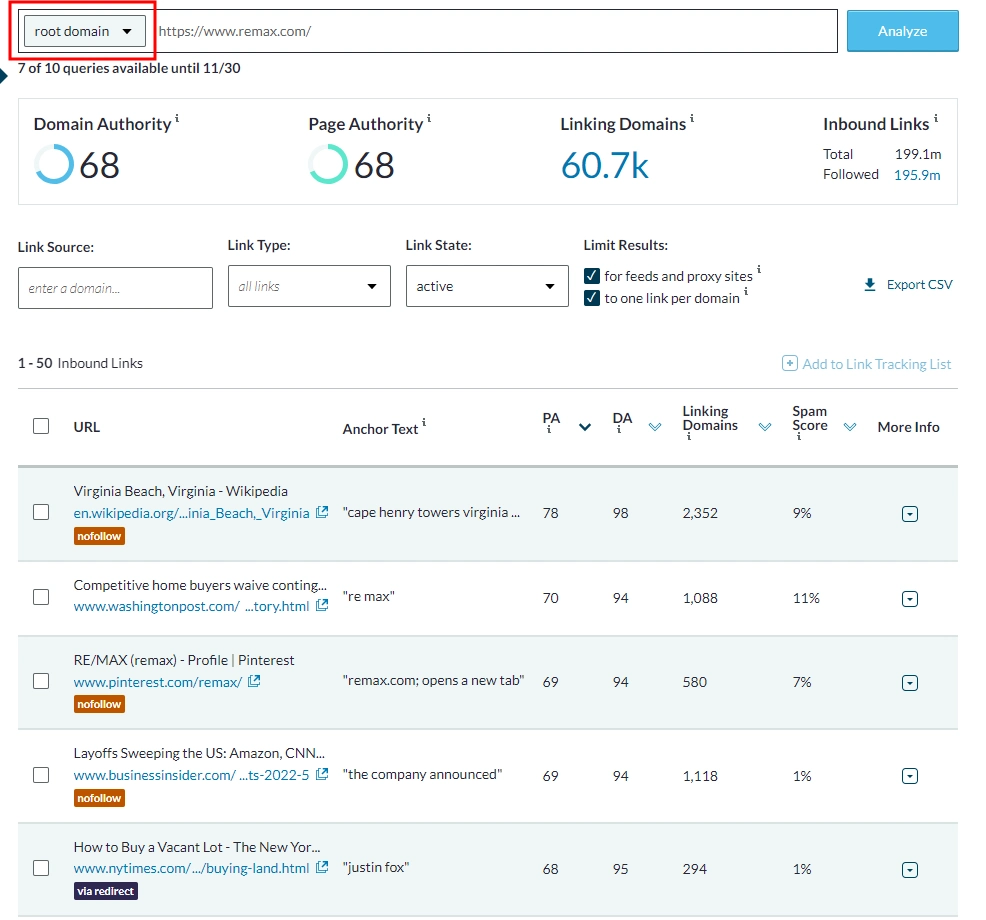
Task: Open www.pinterest.com/remax/ link
Action: (x=158, y=682)
